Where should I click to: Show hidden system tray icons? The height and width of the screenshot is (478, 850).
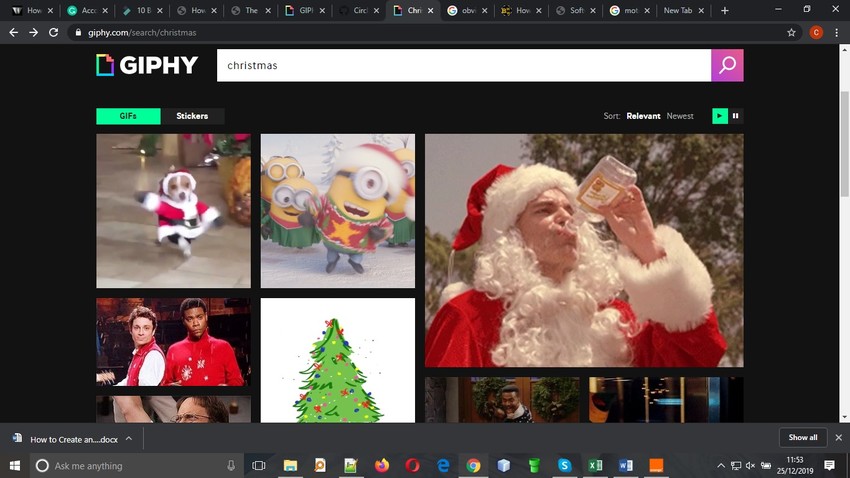[x=720, y=466]
